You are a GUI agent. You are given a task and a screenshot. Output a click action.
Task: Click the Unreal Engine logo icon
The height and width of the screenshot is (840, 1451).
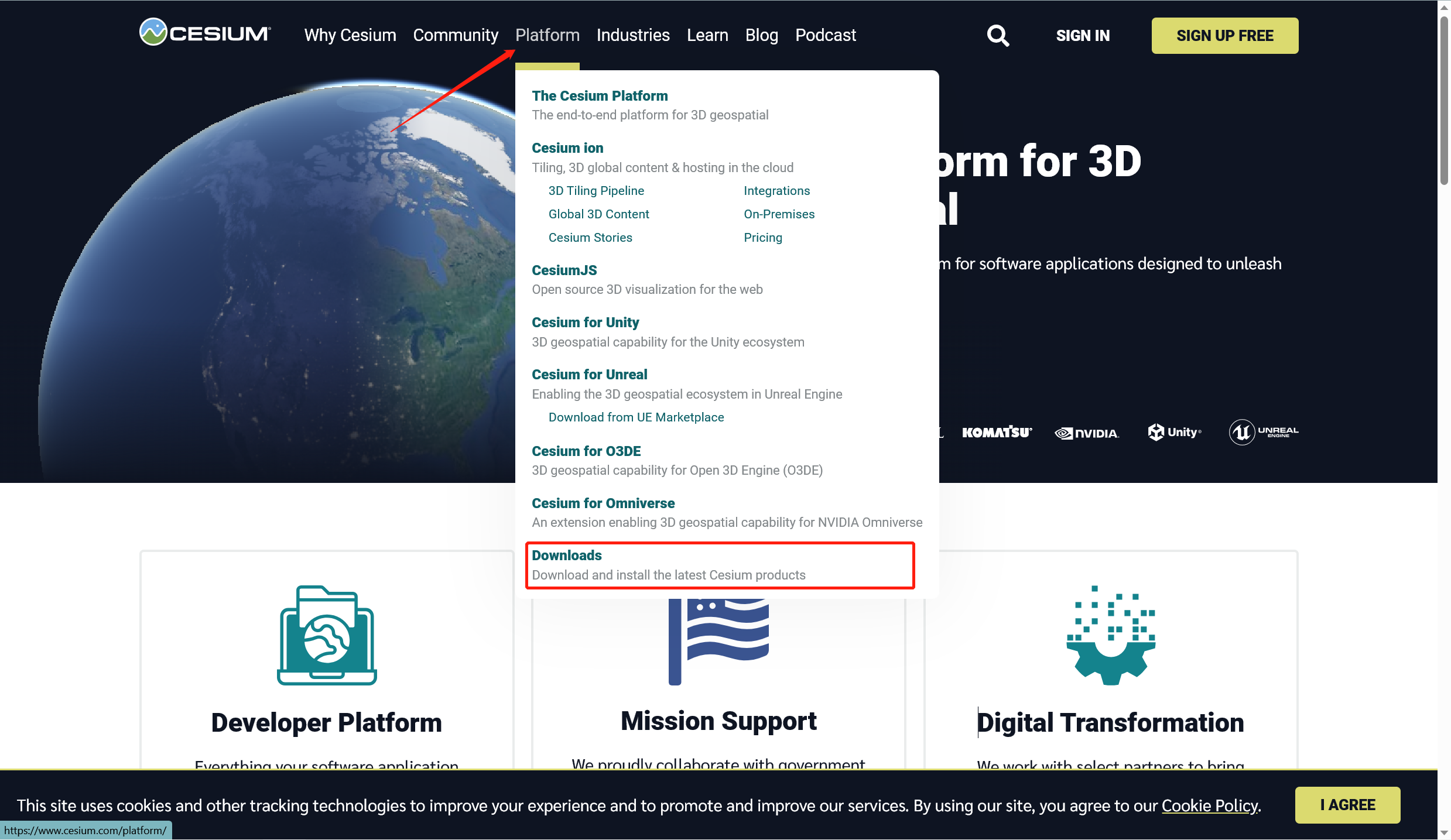(1240, 430)
